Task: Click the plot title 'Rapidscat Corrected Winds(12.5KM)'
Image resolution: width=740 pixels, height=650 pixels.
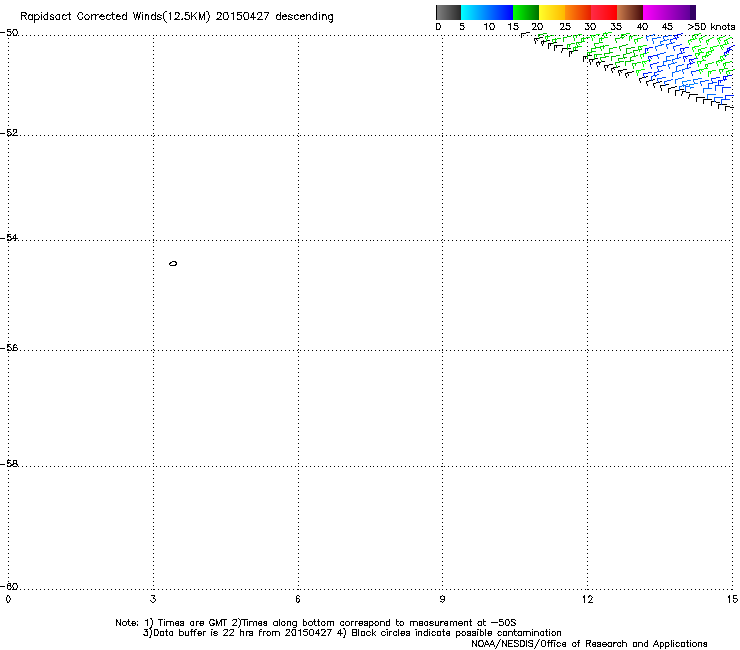Action: pos(115,17)
